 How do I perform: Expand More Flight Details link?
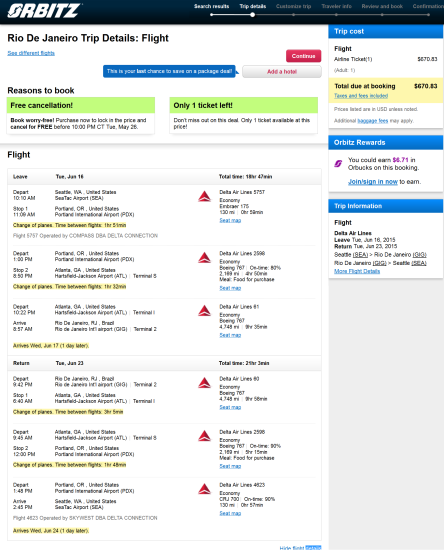(357, 271)
